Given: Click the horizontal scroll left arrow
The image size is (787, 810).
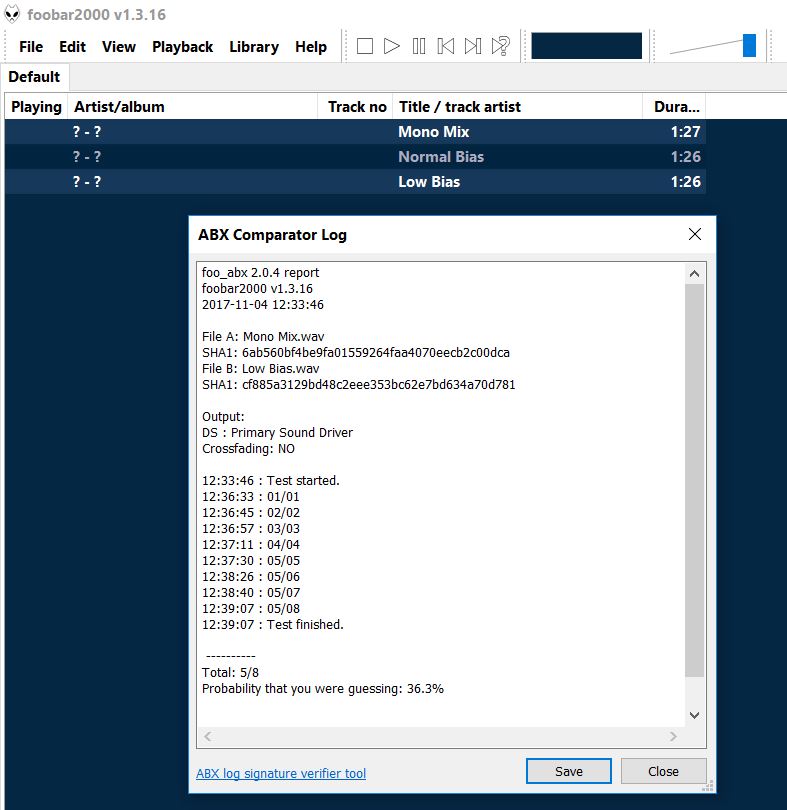Looking at the screenshot, I should tap(207, 736).
